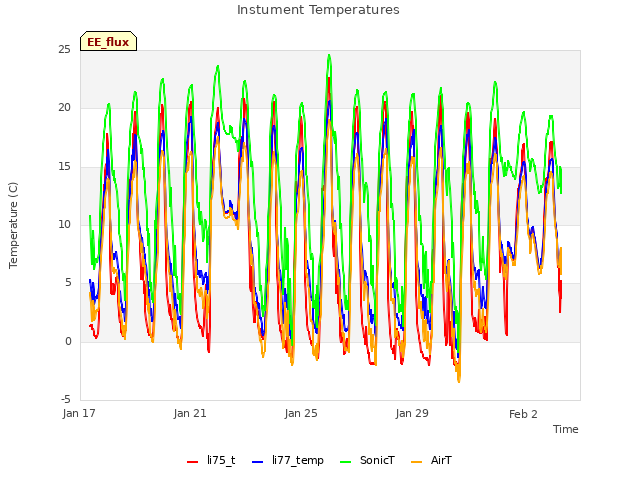Viewport: 640px width, 480px height.
Task: Click the red li75_t legend color marker
Action: [x=192, y=462]
